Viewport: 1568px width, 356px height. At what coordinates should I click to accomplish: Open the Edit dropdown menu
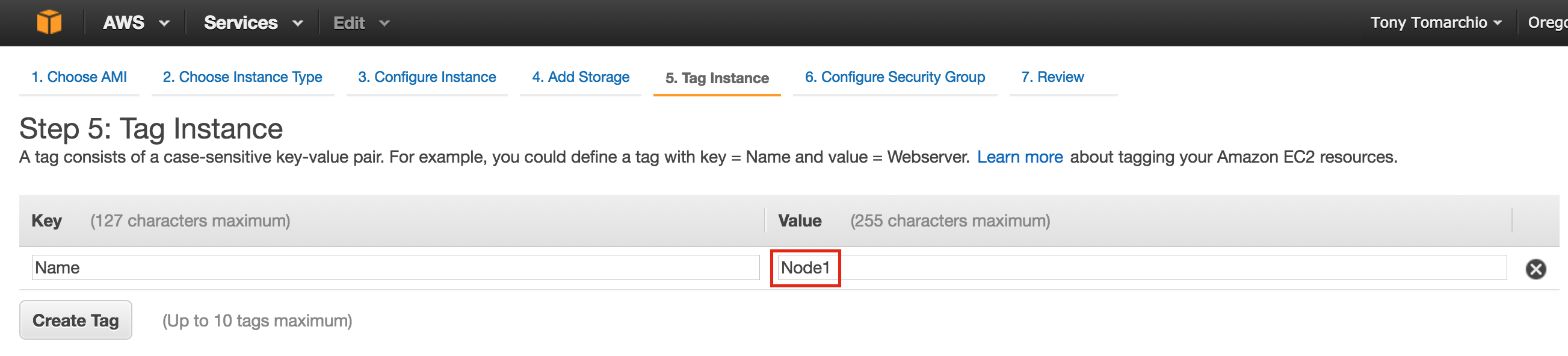(361, 23)
